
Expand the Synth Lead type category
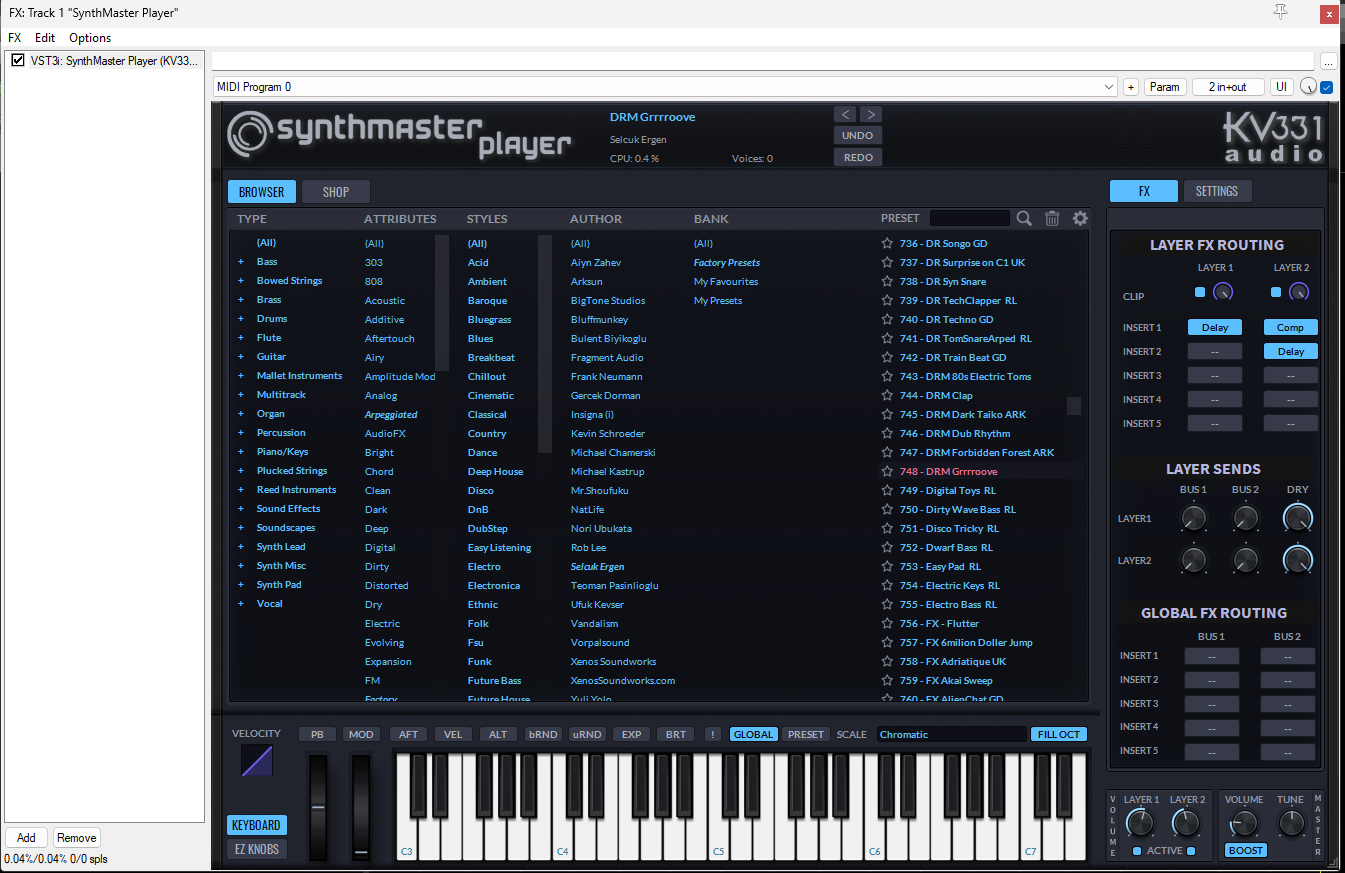[x=241, y=547]
